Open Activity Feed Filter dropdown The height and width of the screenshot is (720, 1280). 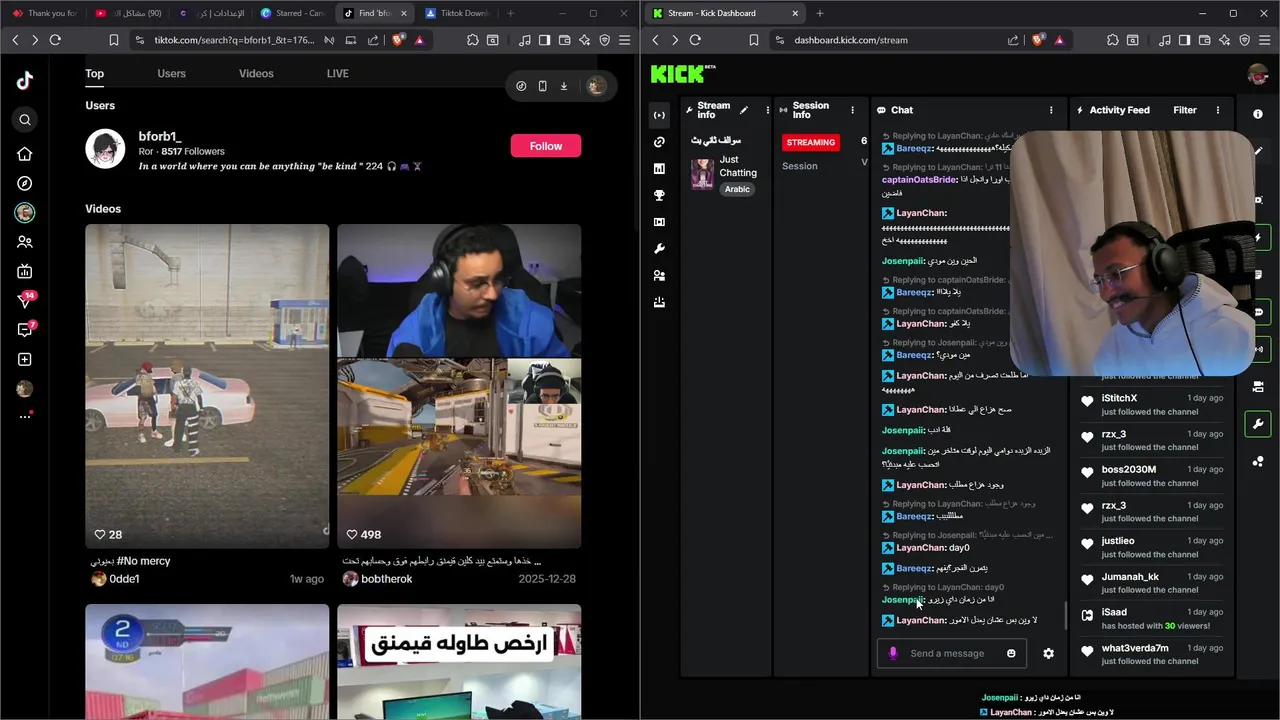coord(1185,110)
